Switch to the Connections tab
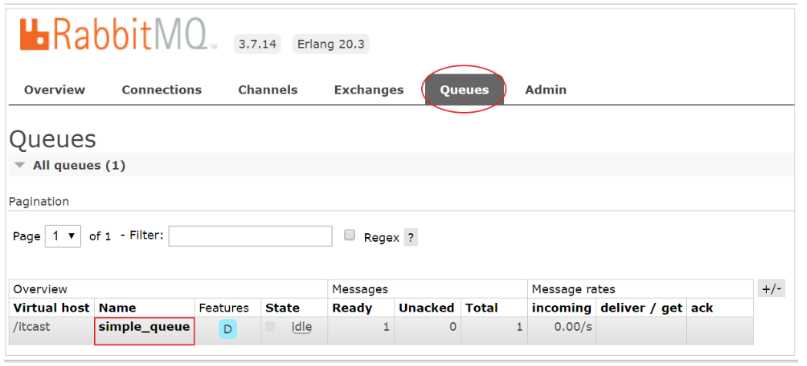This screenshot has width=807, height=366. (162, 90)
